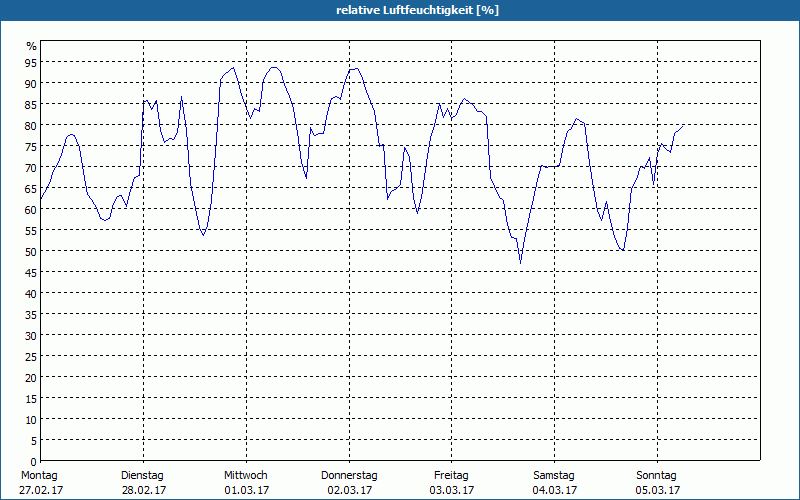This screenshot has width=800, height=500.
Task: Click the y-axis value '45'
Action: click(x=32, y=272)
